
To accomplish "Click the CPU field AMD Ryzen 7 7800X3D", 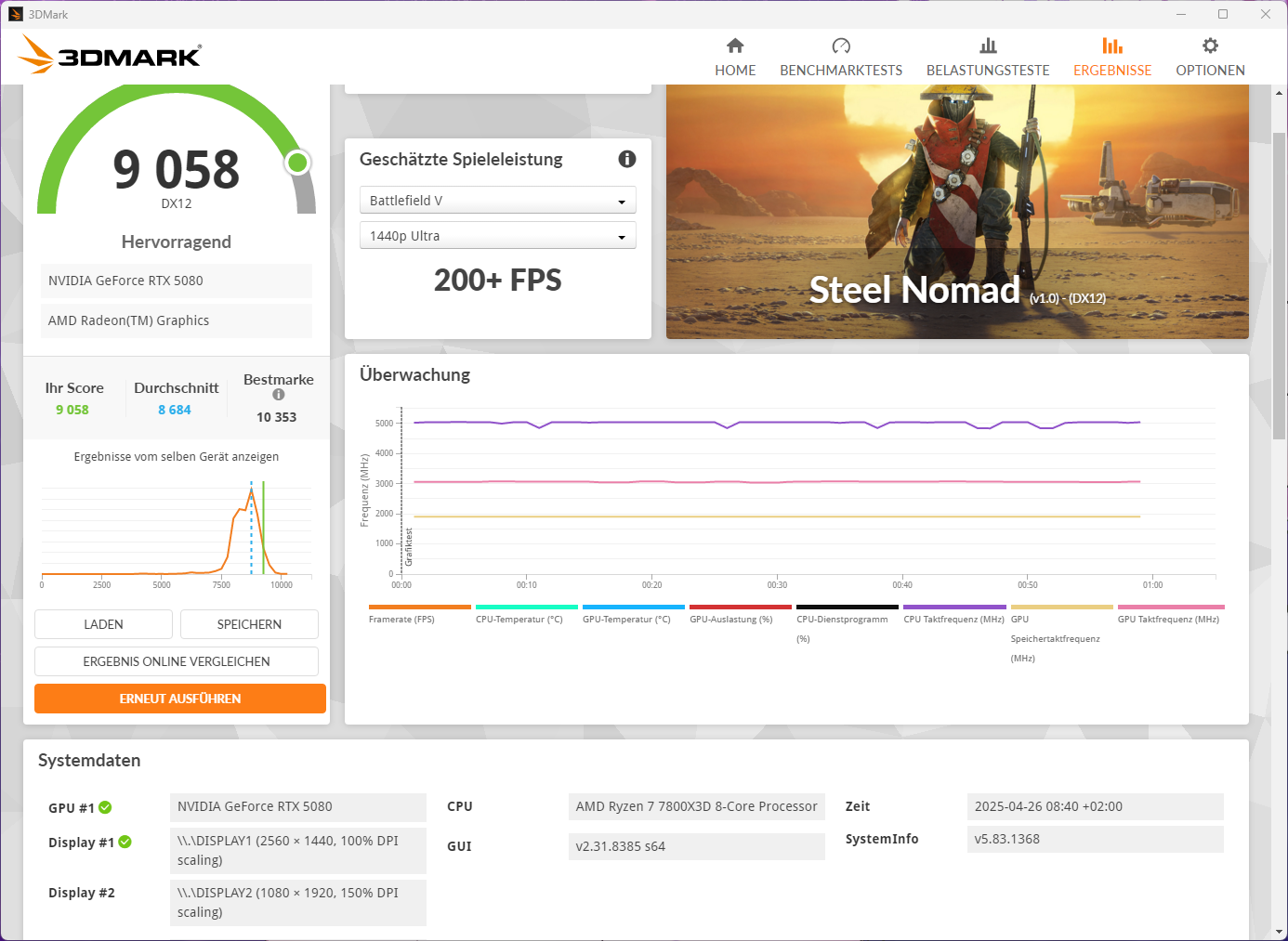I will [697, 806].
